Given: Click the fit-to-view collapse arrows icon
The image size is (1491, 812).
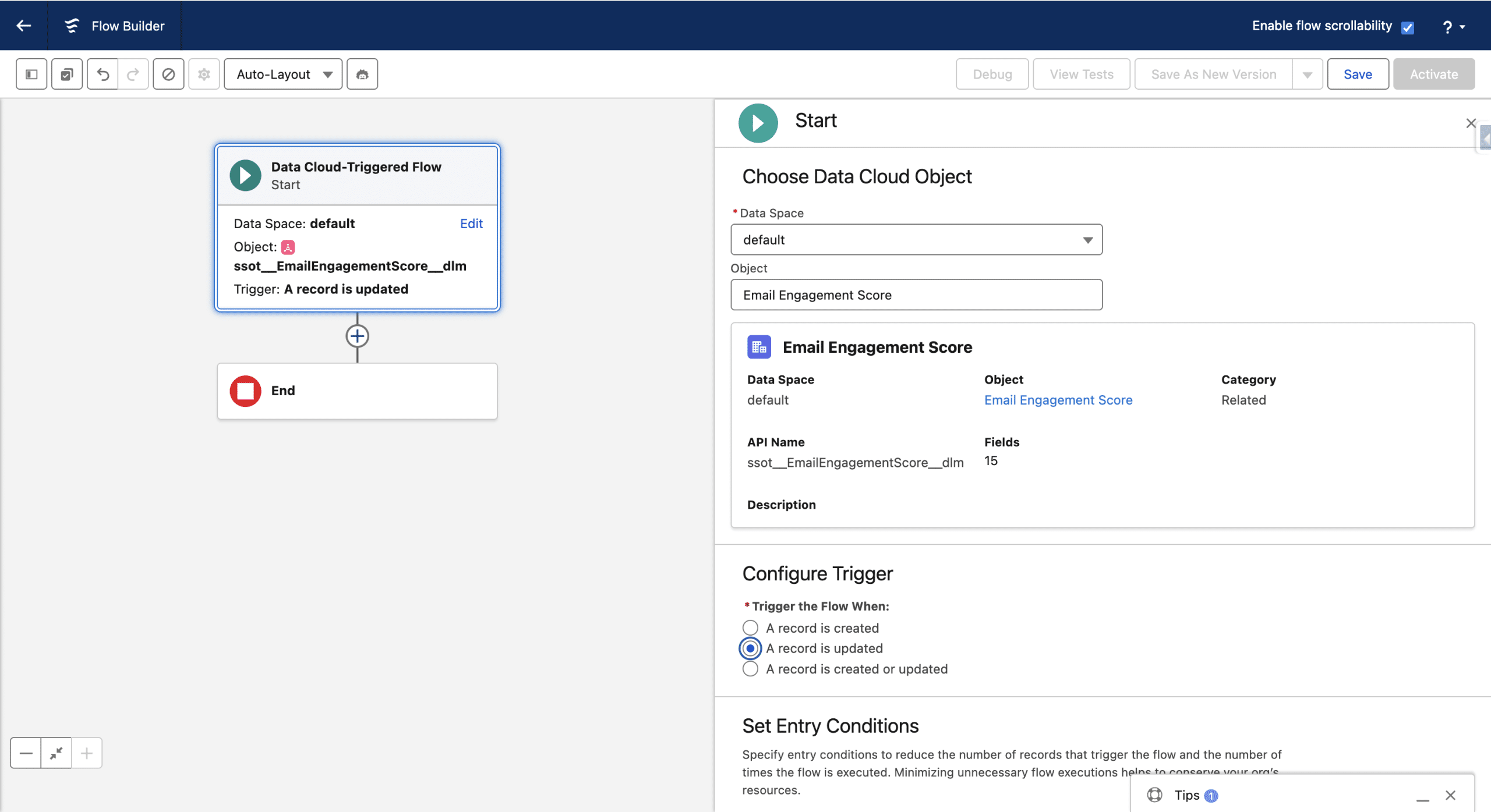Looking at the screenshot, I should [x=56, y=753].
